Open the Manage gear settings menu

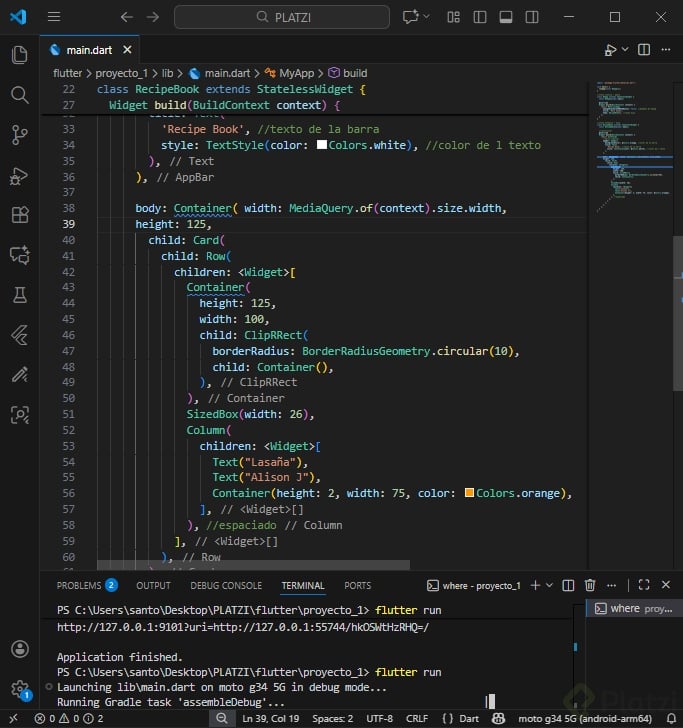19,689
